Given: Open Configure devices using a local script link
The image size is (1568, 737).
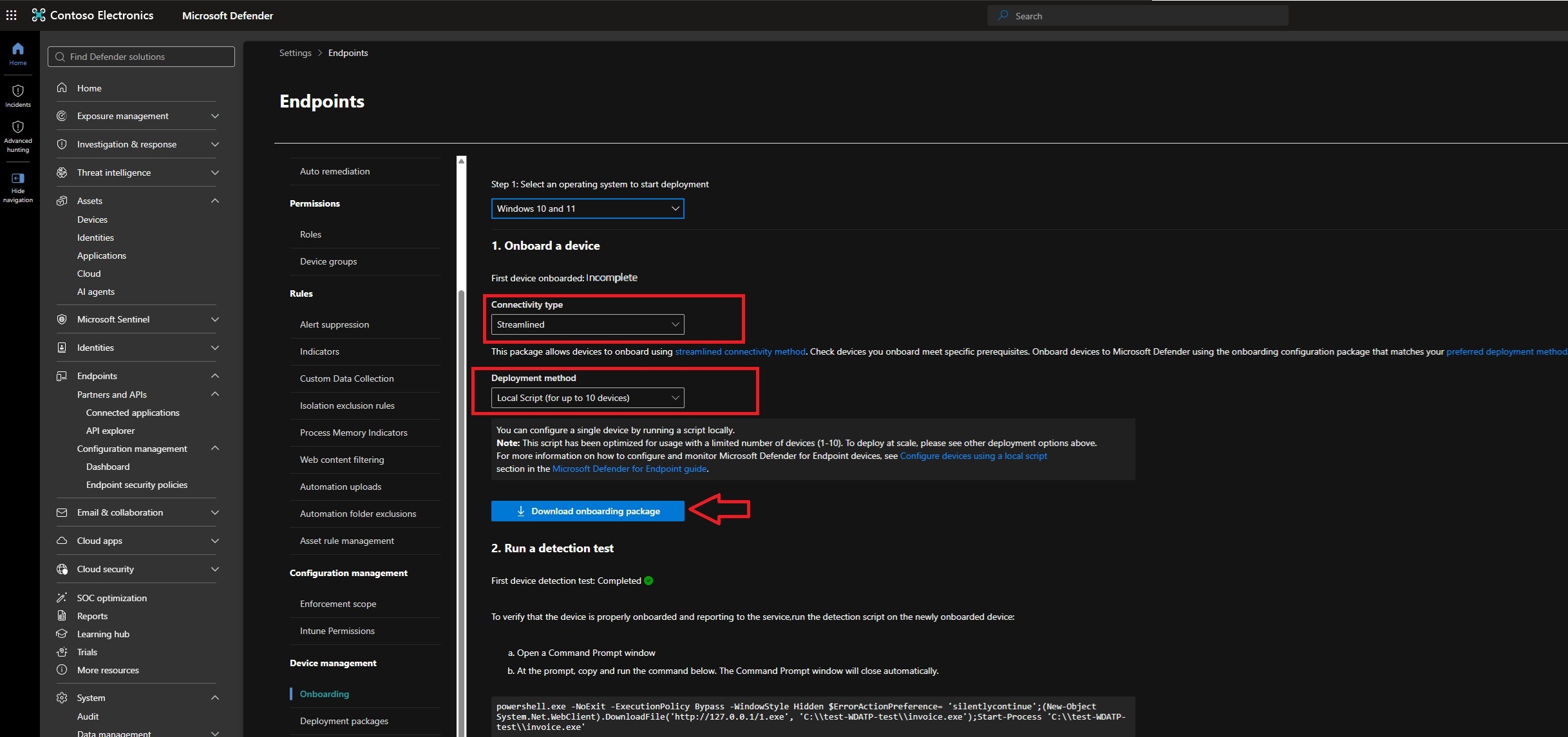Looking at the screenshot, I should [x=973, y=456].
